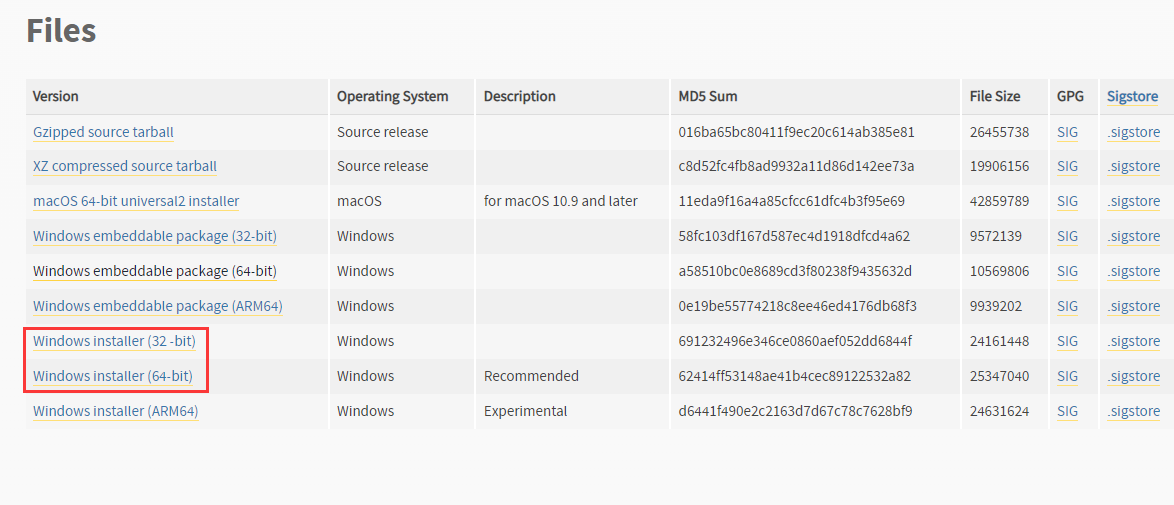Open SIG link for Gzipped source tarball
This screenshot has width=1174, height=505.
(1068, 133)
